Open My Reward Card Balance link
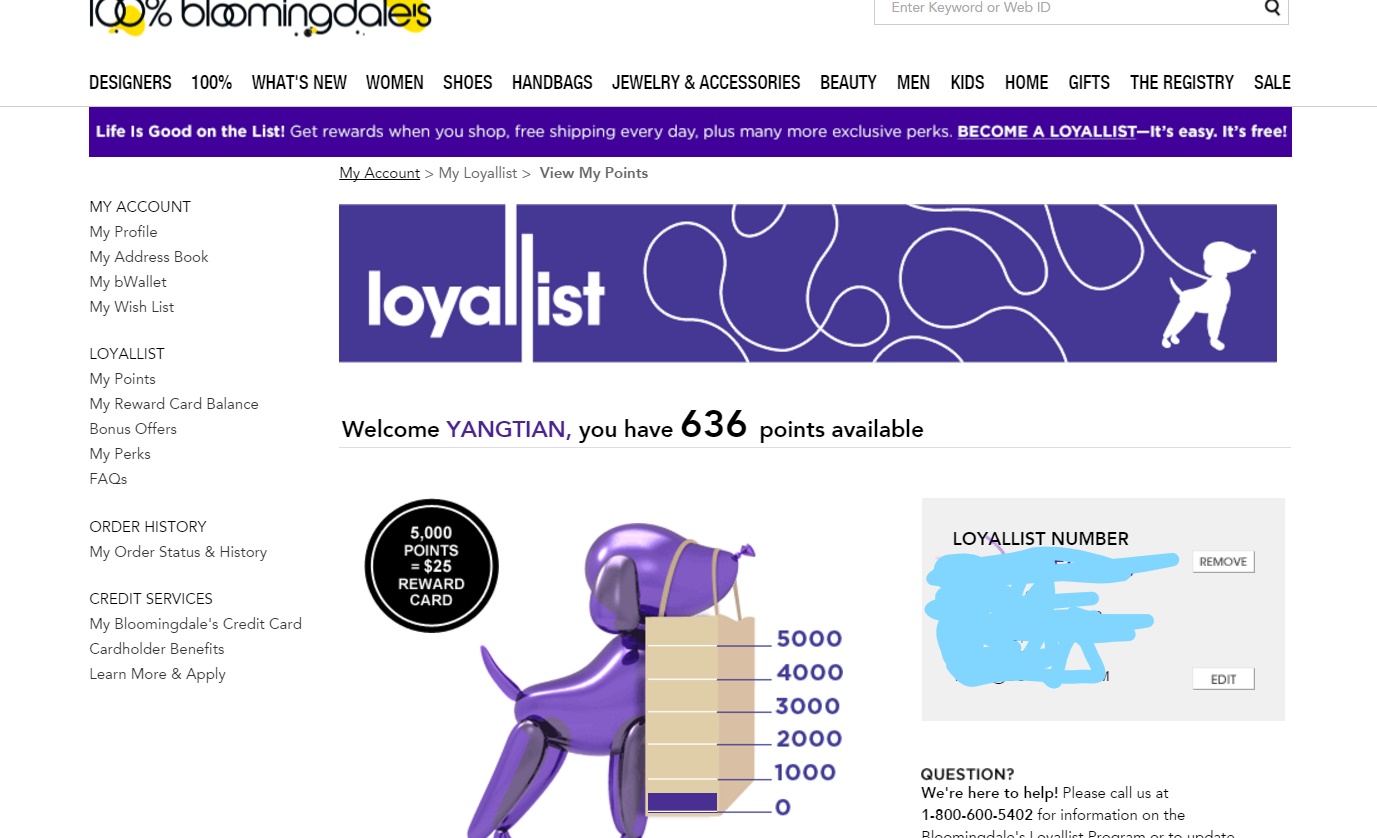This screenshot has height=838, width=1377. pos(174,404)
